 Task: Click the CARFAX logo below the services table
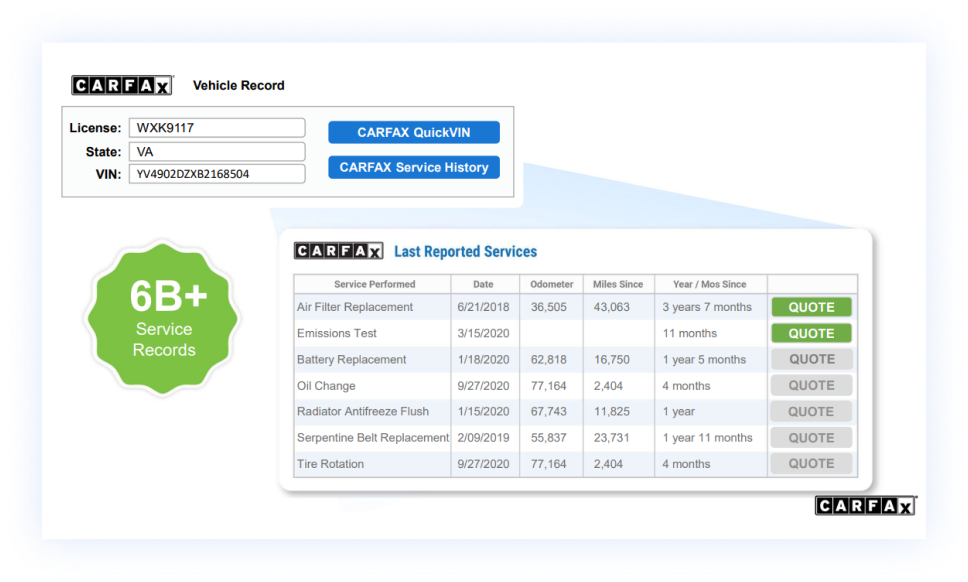click(x=866, y=505)
